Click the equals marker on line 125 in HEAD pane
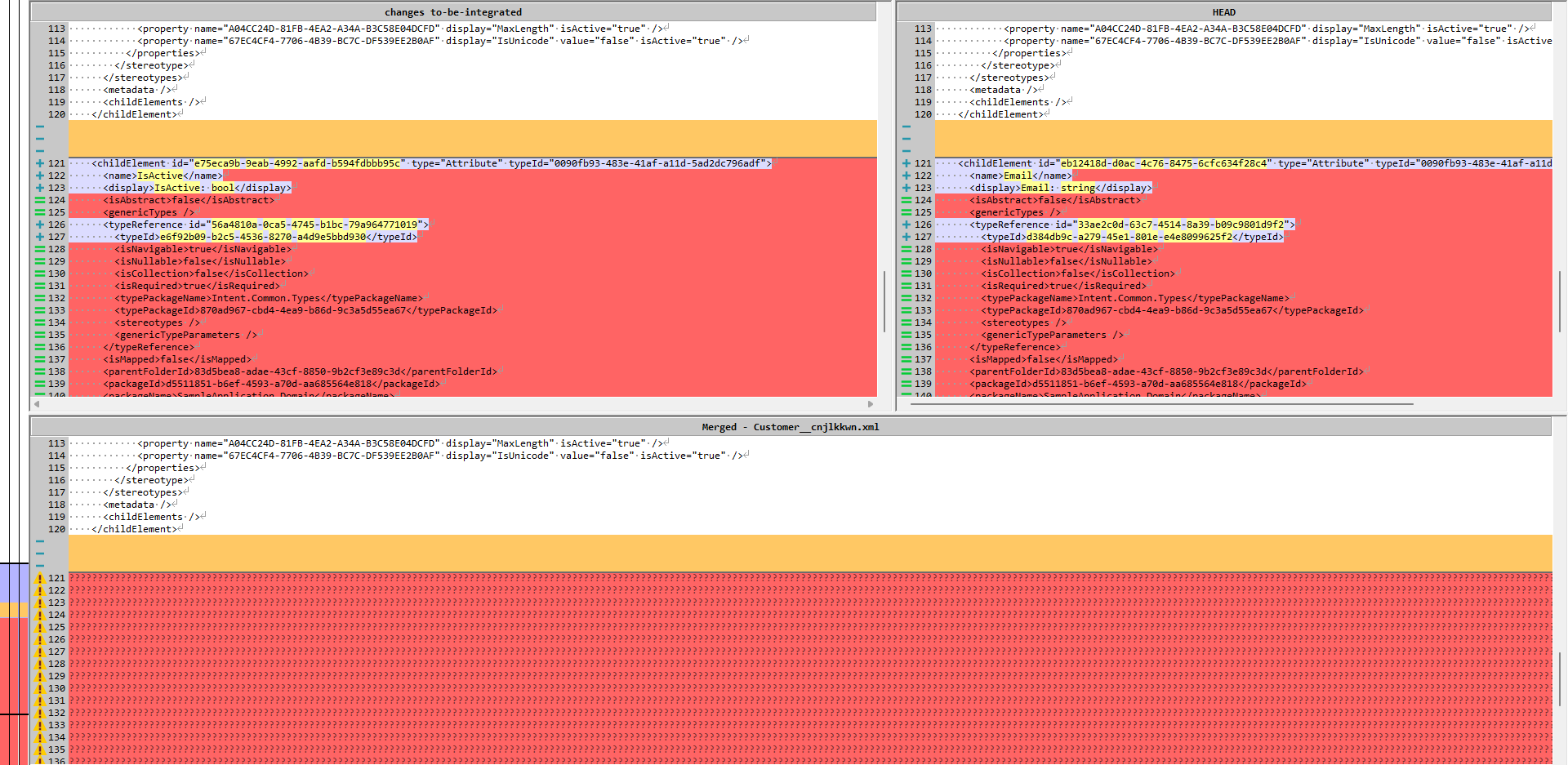This screenshot has height=765, width=1568. click(x=906, y=212)
